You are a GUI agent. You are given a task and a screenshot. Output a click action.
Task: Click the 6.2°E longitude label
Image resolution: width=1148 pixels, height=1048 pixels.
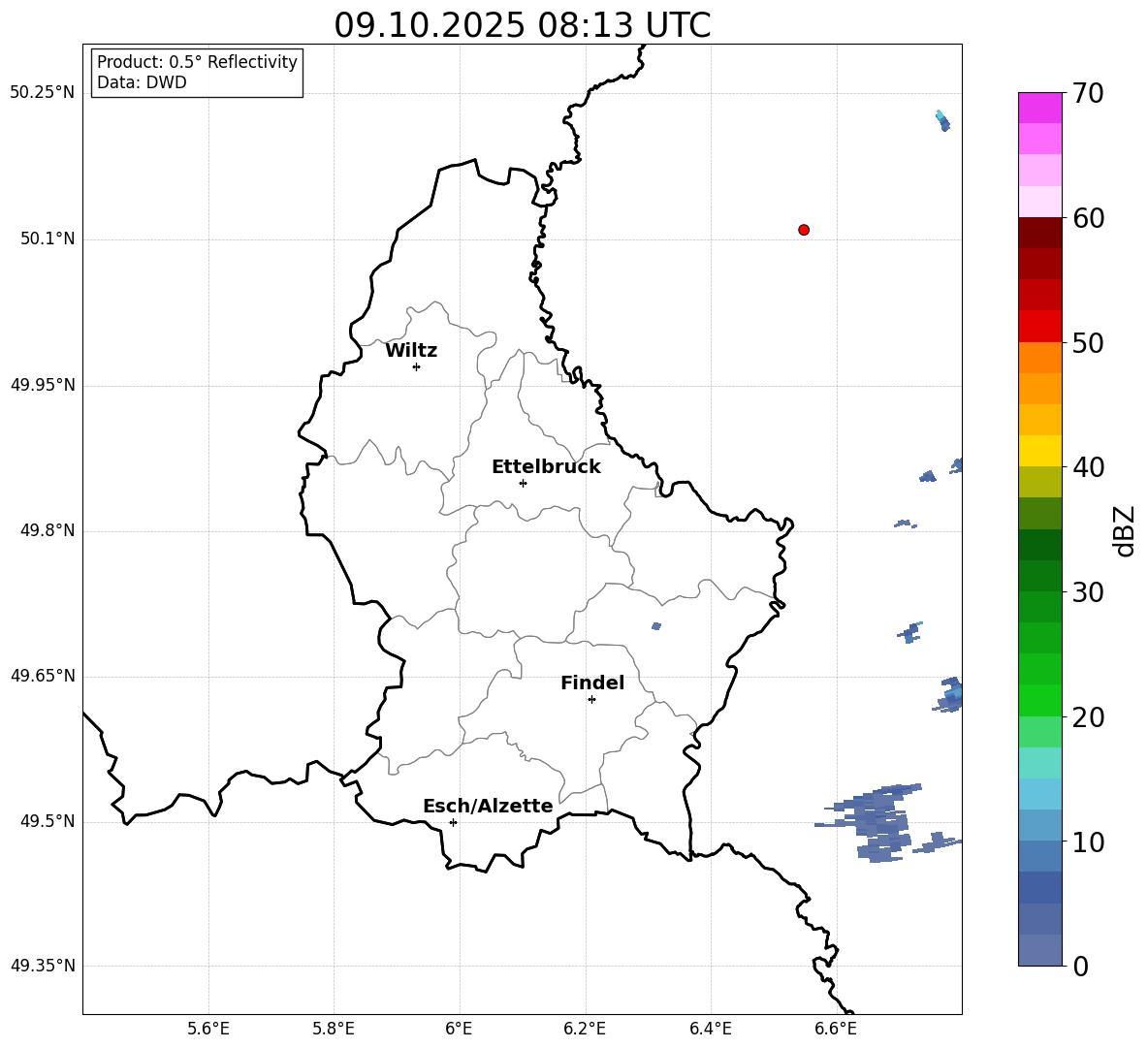(585, 1029)
